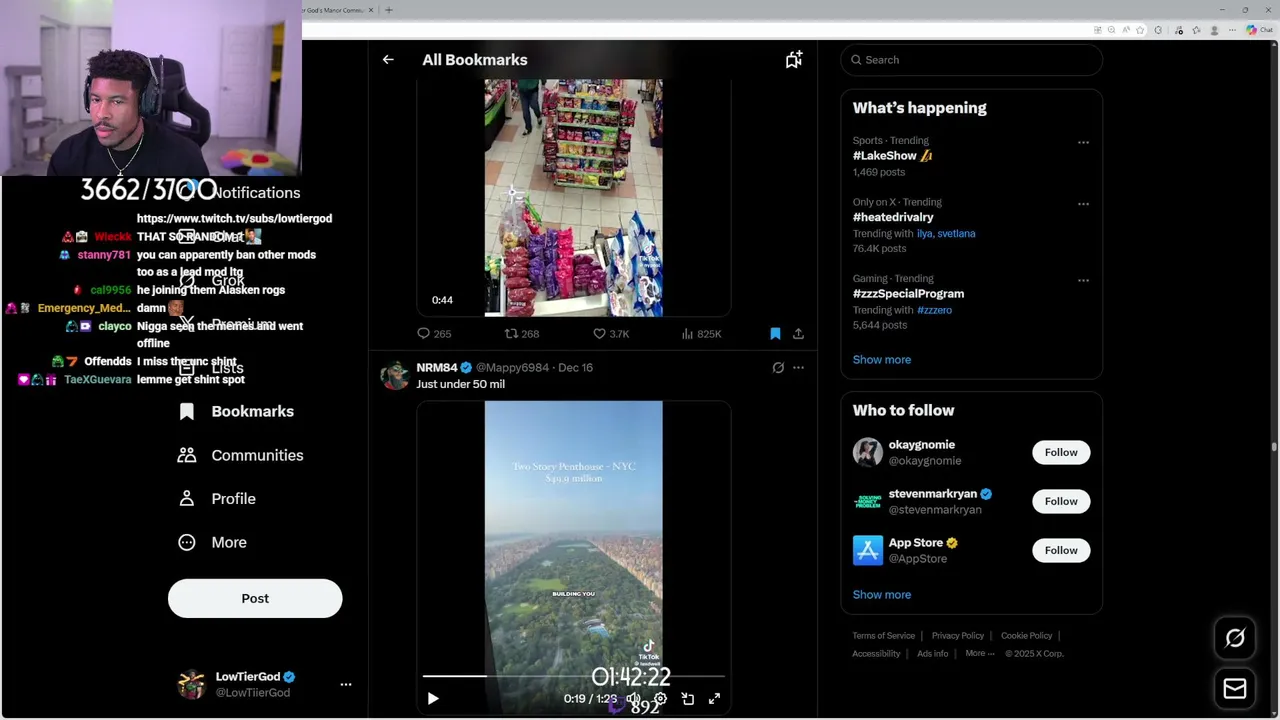This screenshot has width=1280, height=720.
Task: Open the bookmark folders icon in header
Action: (793, 60)
